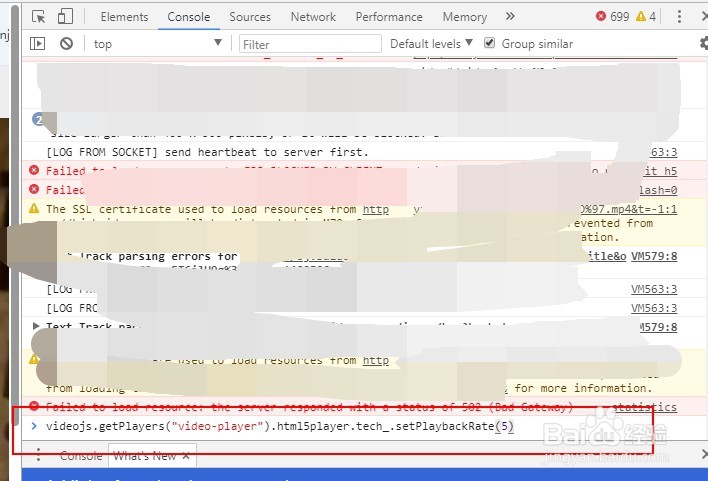
Task: Toggle the Group similar checkbox
Action: 489,43
